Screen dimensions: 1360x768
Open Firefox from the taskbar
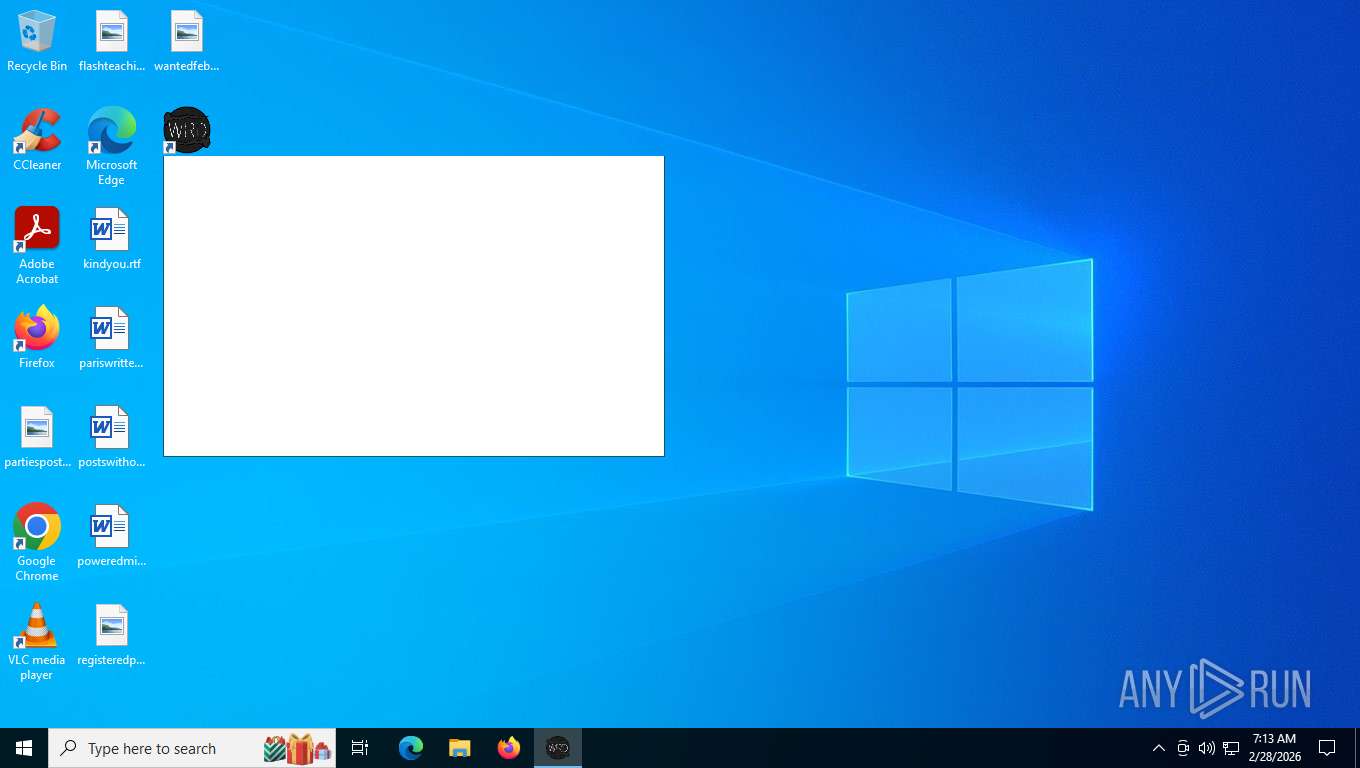point(509,748)
